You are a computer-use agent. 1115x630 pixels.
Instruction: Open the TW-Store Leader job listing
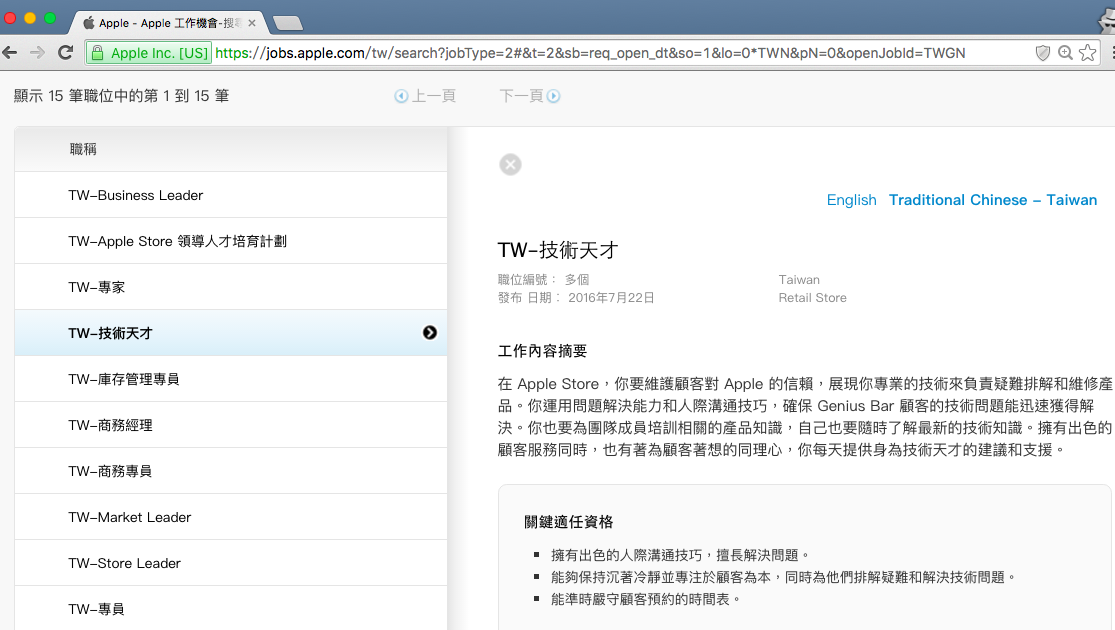tap(125, 563)
